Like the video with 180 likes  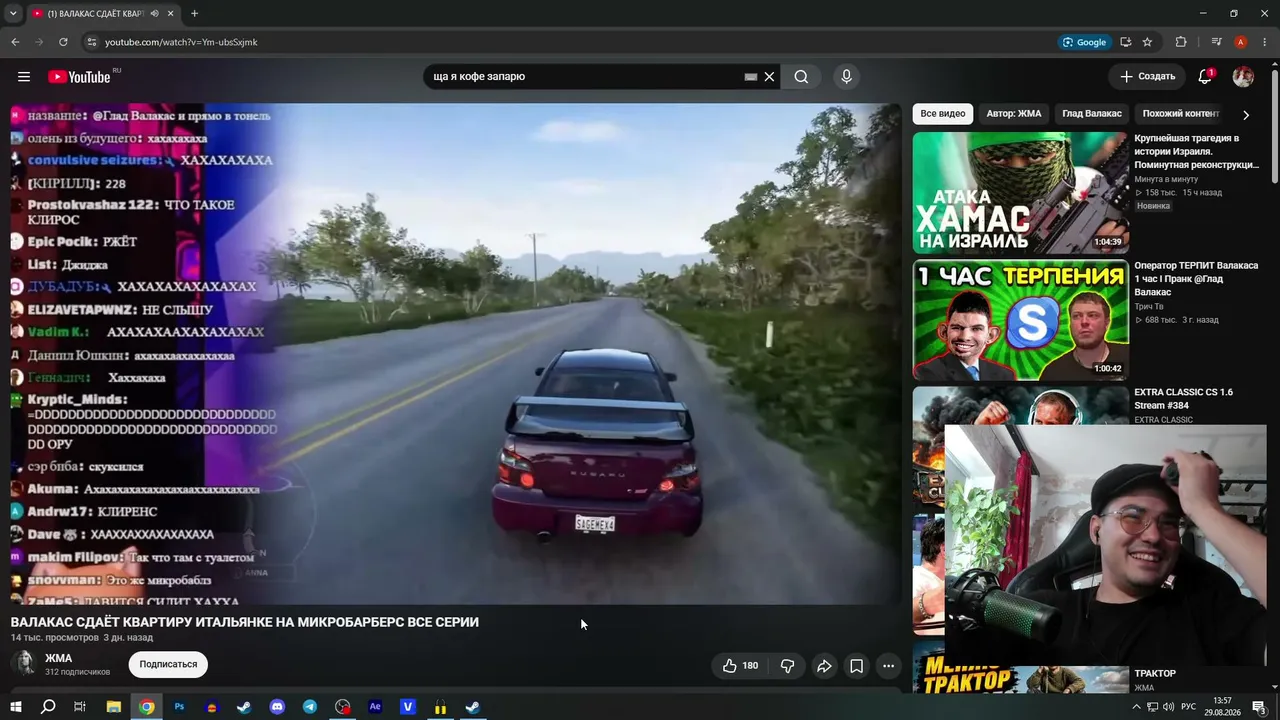click(x=740, y=665)
